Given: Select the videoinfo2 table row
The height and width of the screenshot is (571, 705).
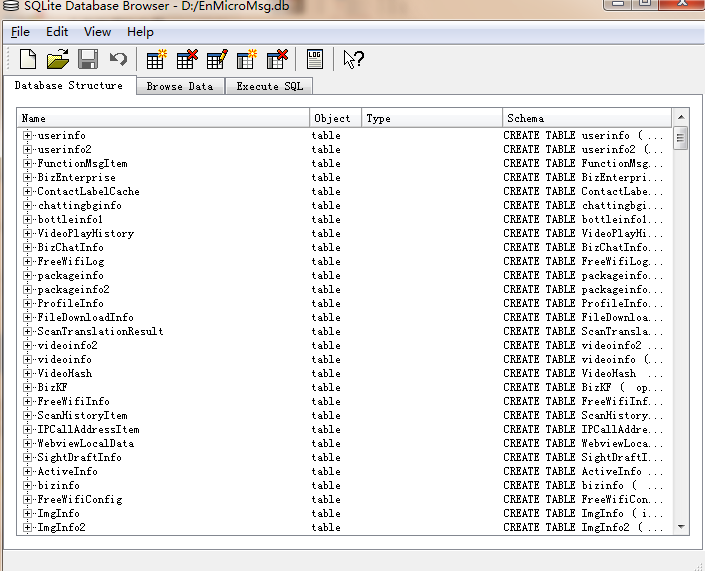Looking at the screenshot, I should [344, 345].
